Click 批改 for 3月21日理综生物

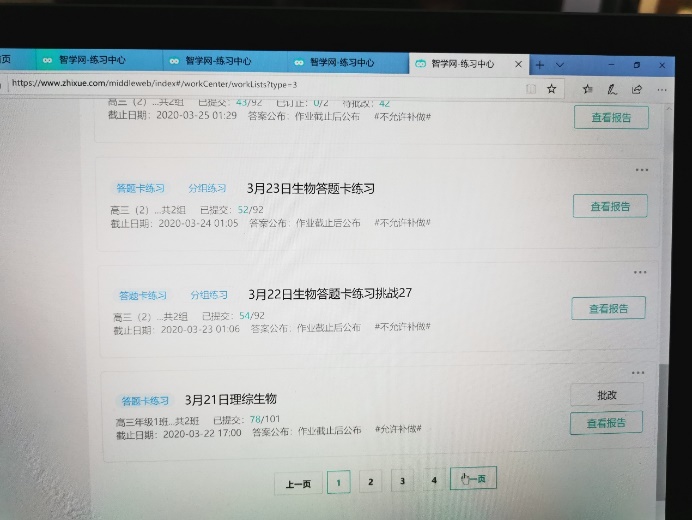point(607,395)
